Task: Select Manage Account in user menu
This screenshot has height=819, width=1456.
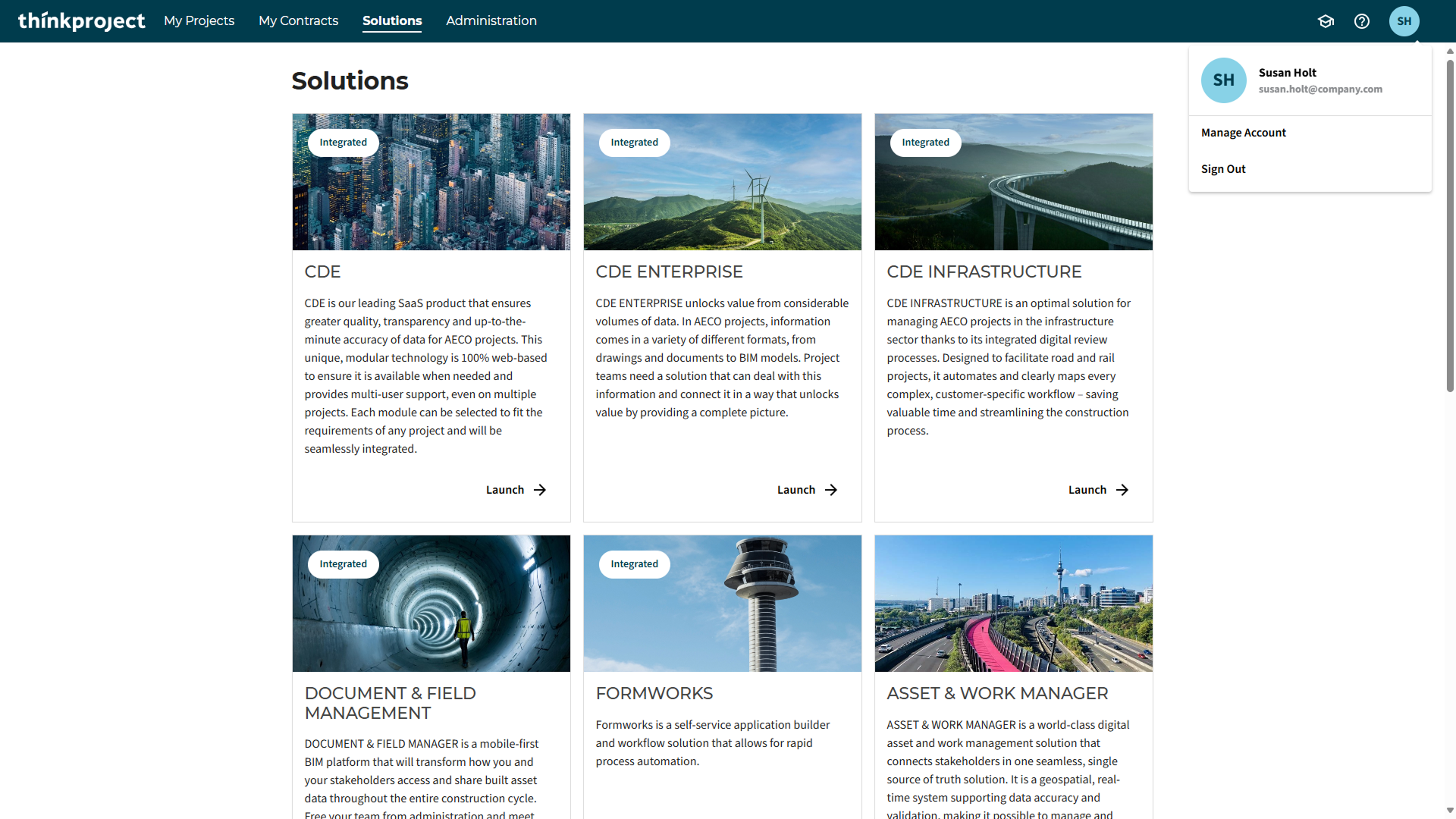Action: [1243, 133]
